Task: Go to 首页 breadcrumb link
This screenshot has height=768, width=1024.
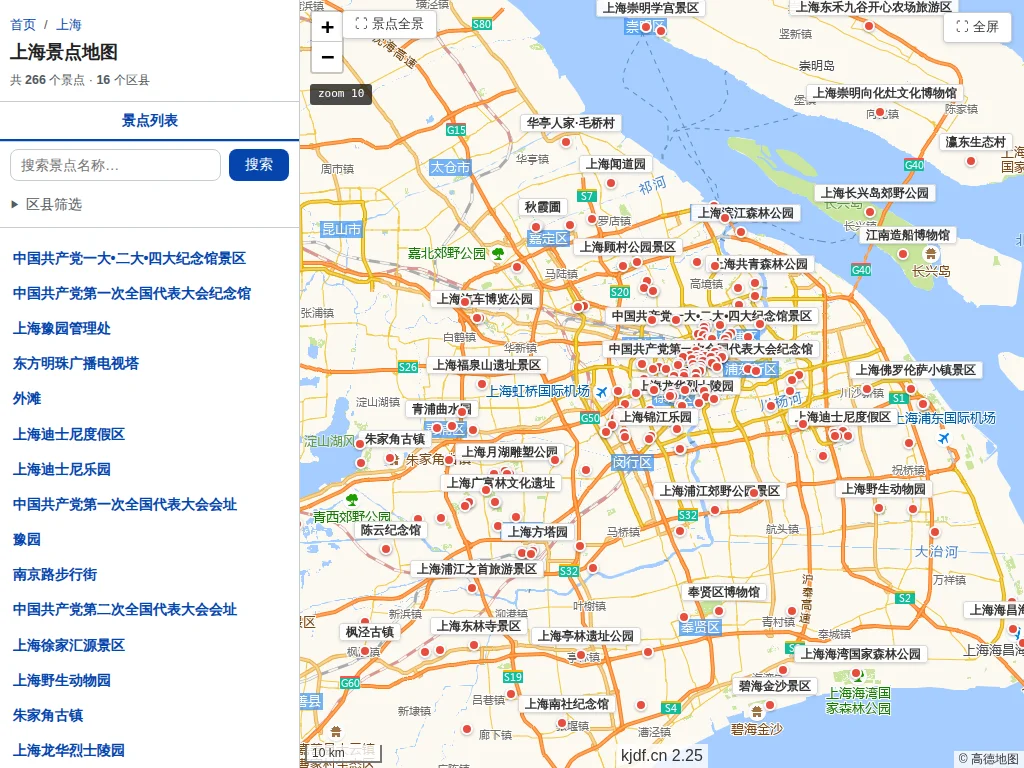Action: 23,25
